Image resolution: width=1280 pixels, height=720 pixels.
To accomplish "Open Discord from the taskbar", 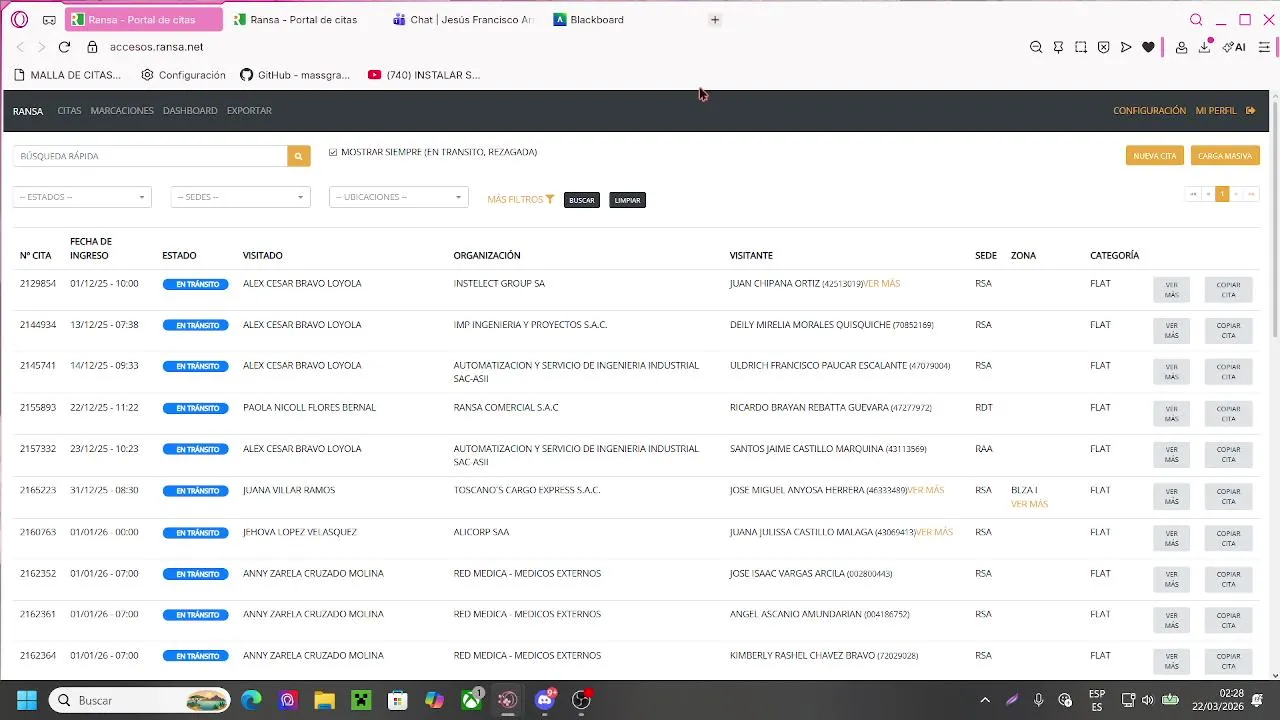I will pos(545,700).
